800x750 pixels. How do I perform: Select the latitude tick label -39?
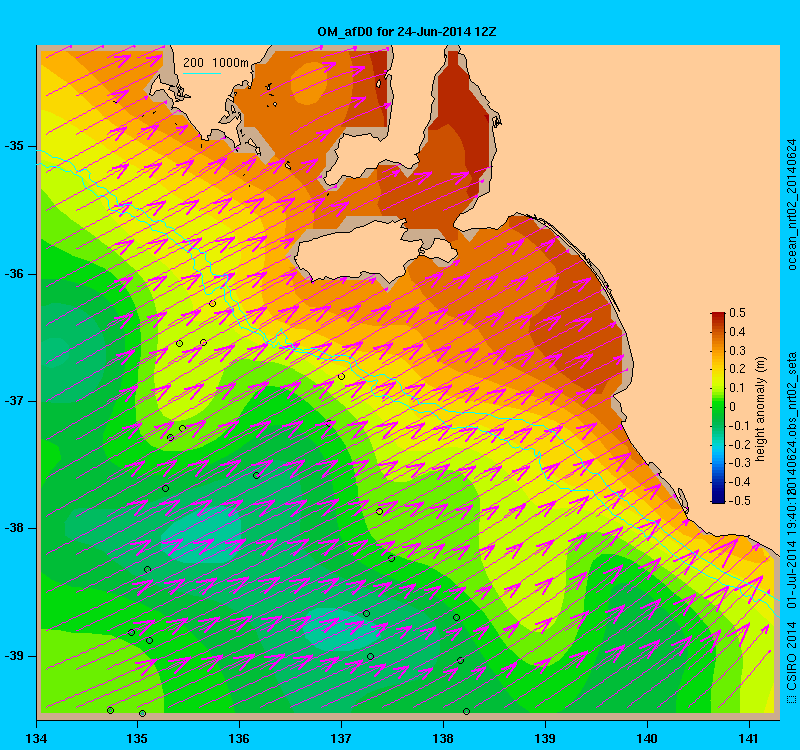click(x=14, y=656)
